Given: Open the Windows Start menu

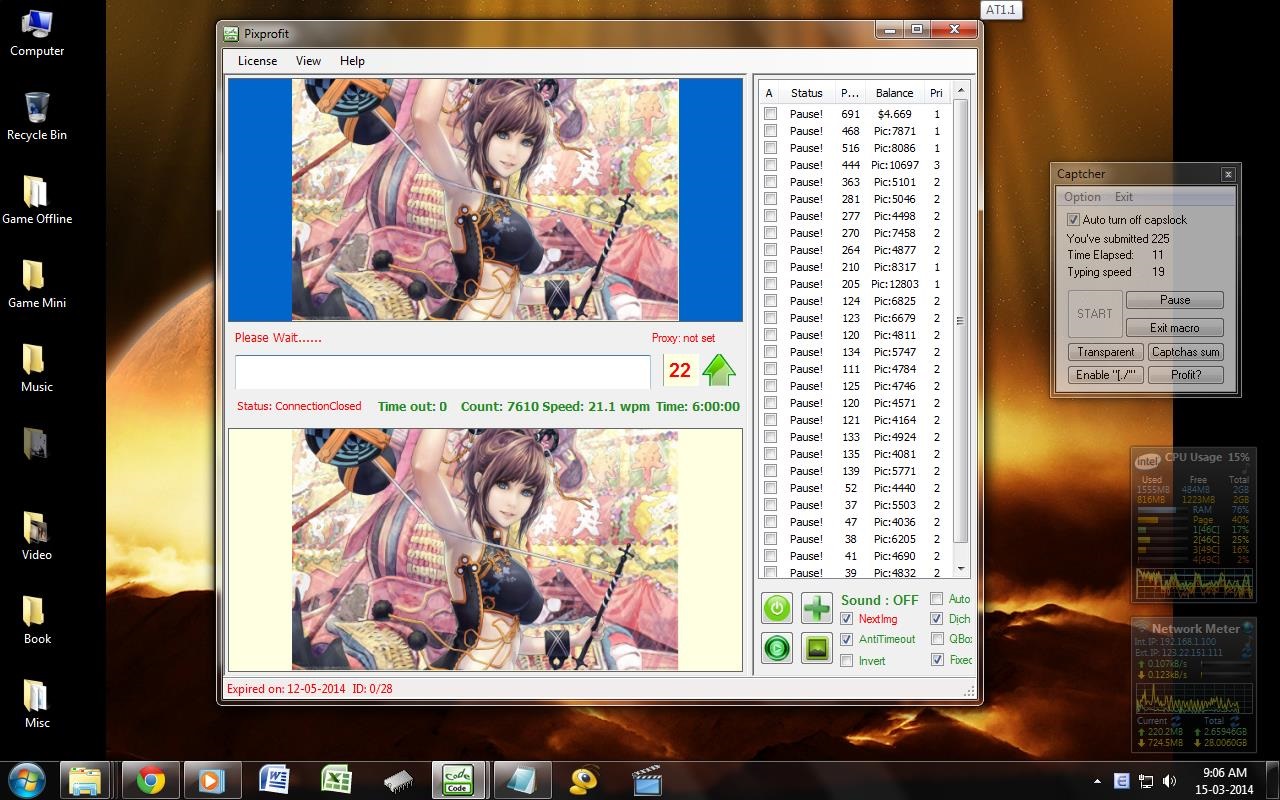Looking at the screenshot, I should pyautogui.click(x=25, y=780).
